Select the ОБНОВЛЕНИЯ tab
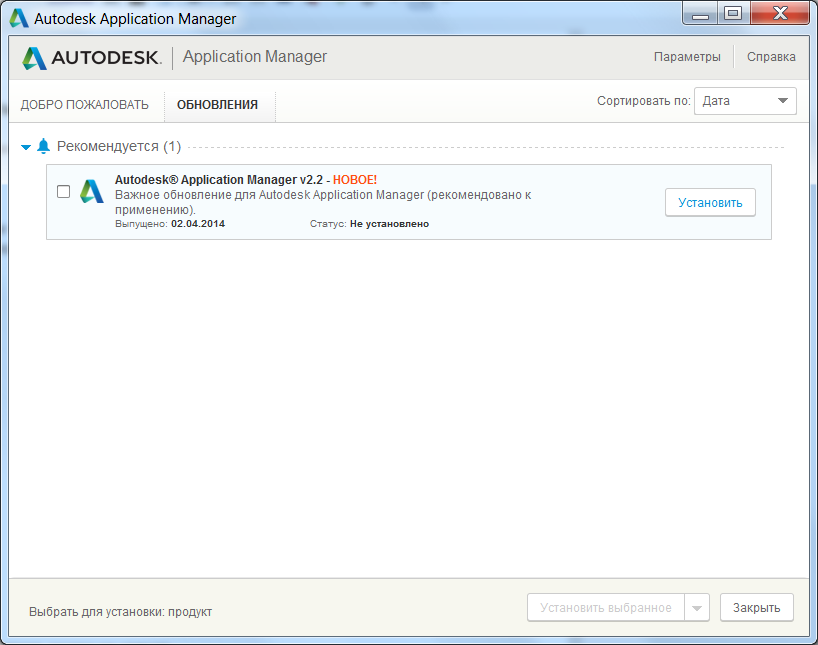 (218, 105)
